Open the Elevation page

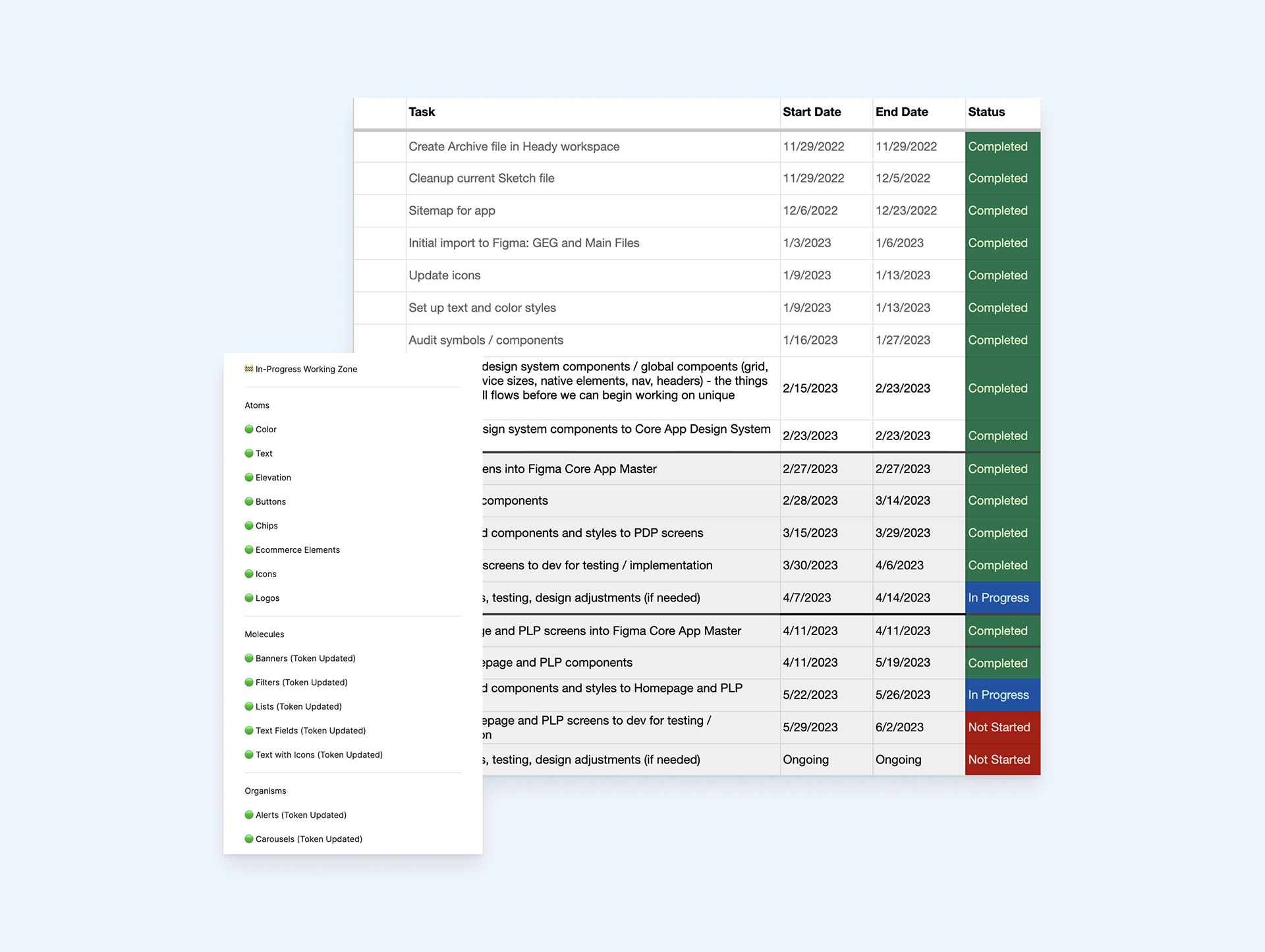coord(273,478)
